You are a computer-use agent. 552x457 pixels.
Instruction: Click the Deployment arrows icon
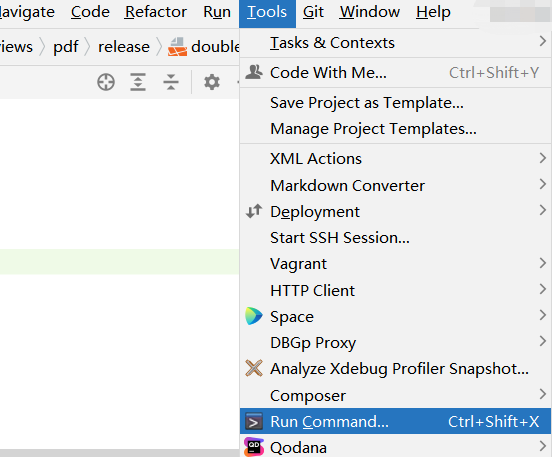coord(254,211)
